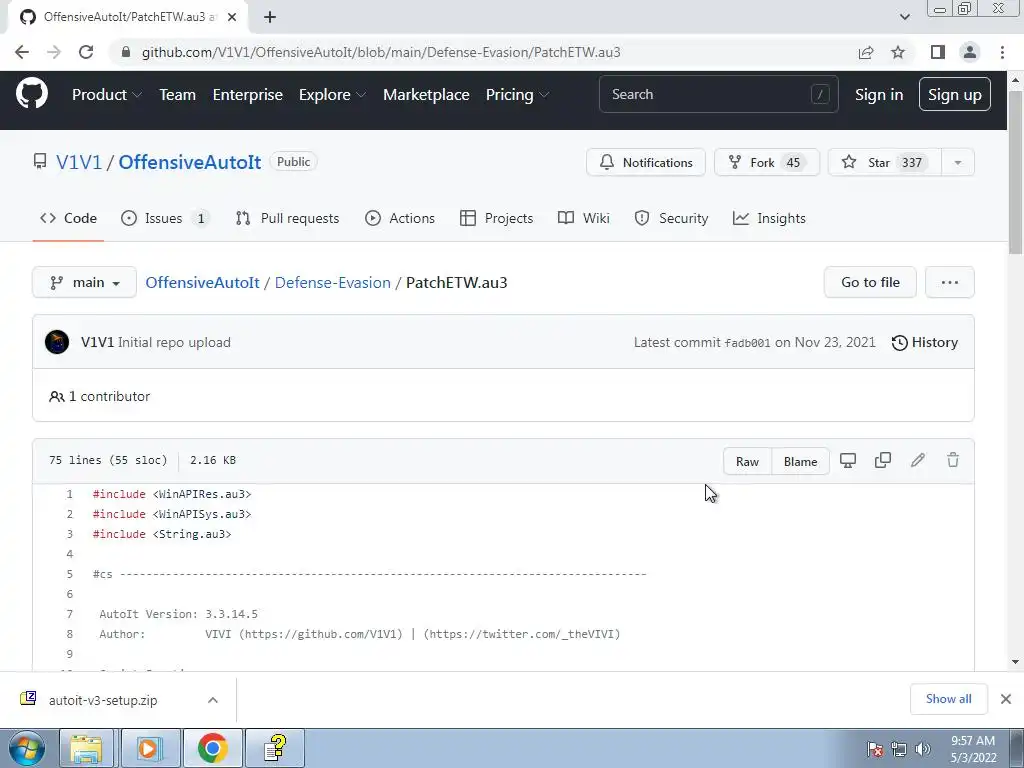Open the Pricing dropdown menu

(x=517, y=95)
